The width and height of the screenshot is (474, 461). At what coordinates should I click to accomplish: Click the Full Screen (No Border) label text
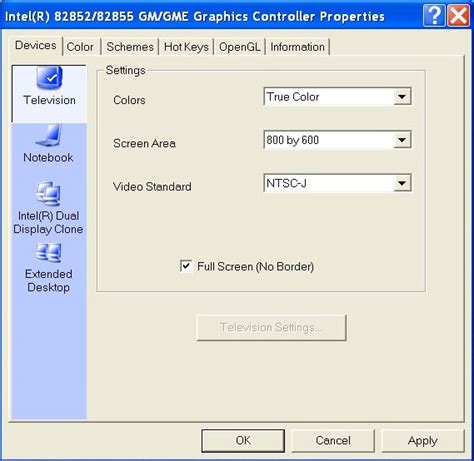256,267
